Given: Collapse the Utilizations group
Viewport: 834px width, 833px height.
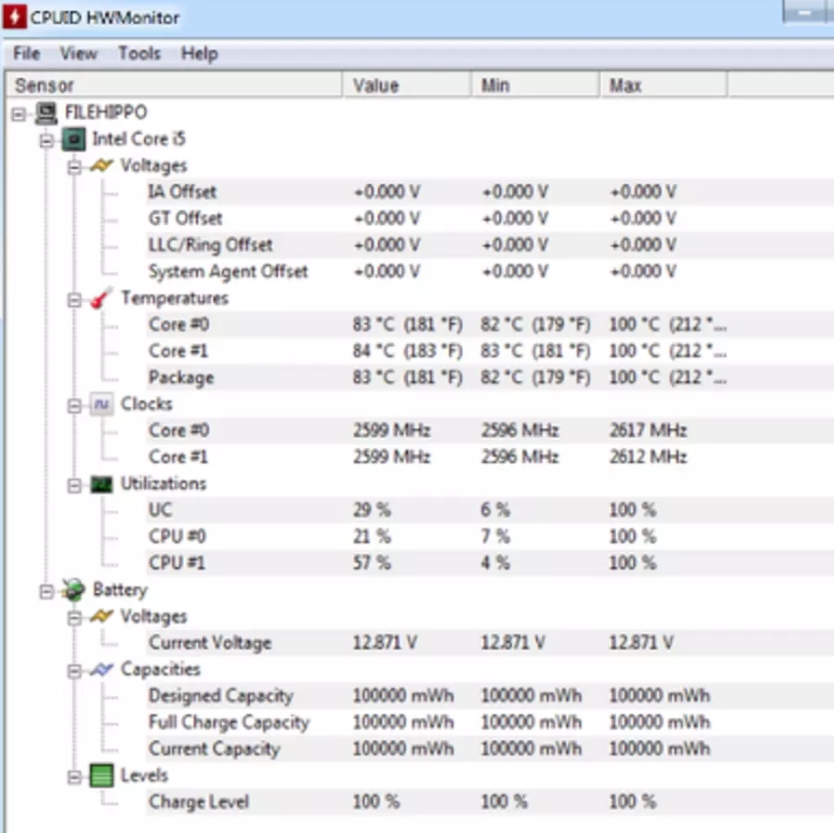Looking at the screenshot, I should (x=74, y=485).
